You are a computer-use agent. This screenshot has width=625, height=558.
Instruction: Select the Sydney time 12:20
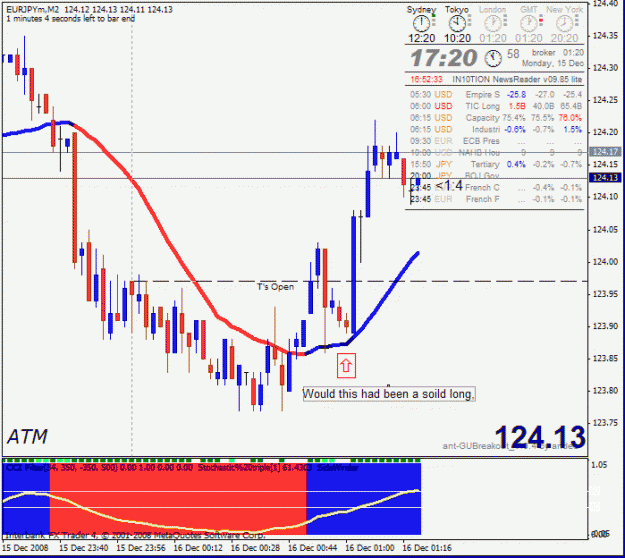pyautogui.click(x=421, y=38)
